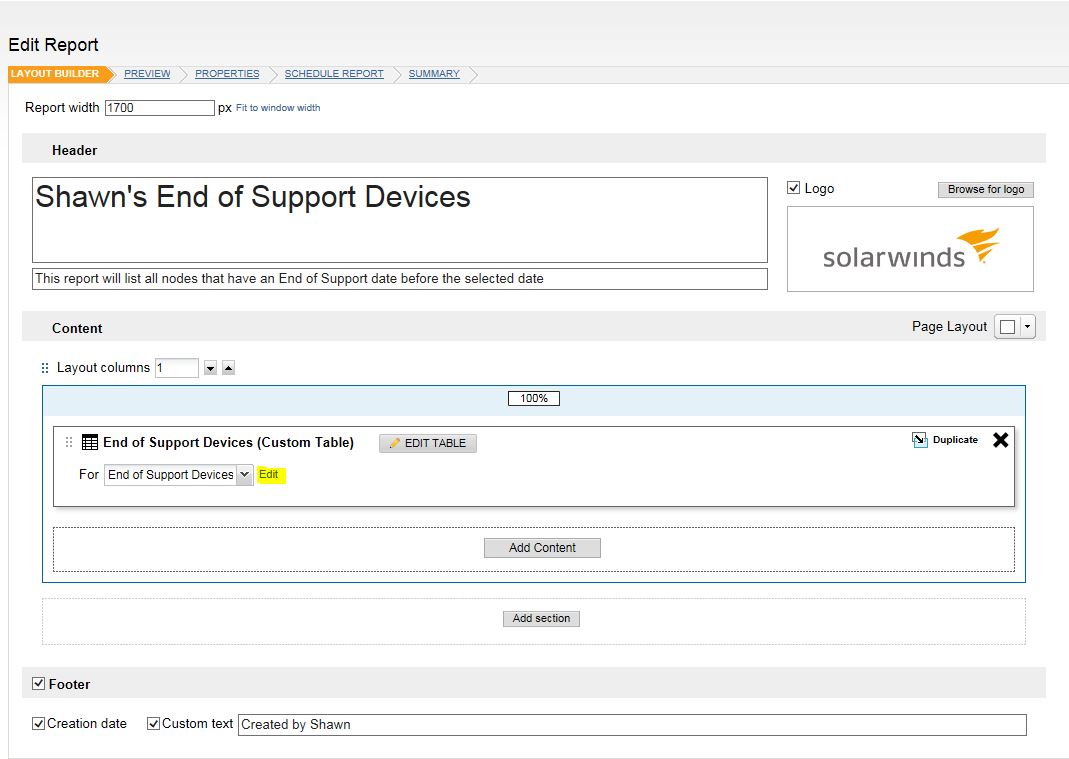Increase layout columns with the up arrow
1069x759 pixels.
coord(228,368)
